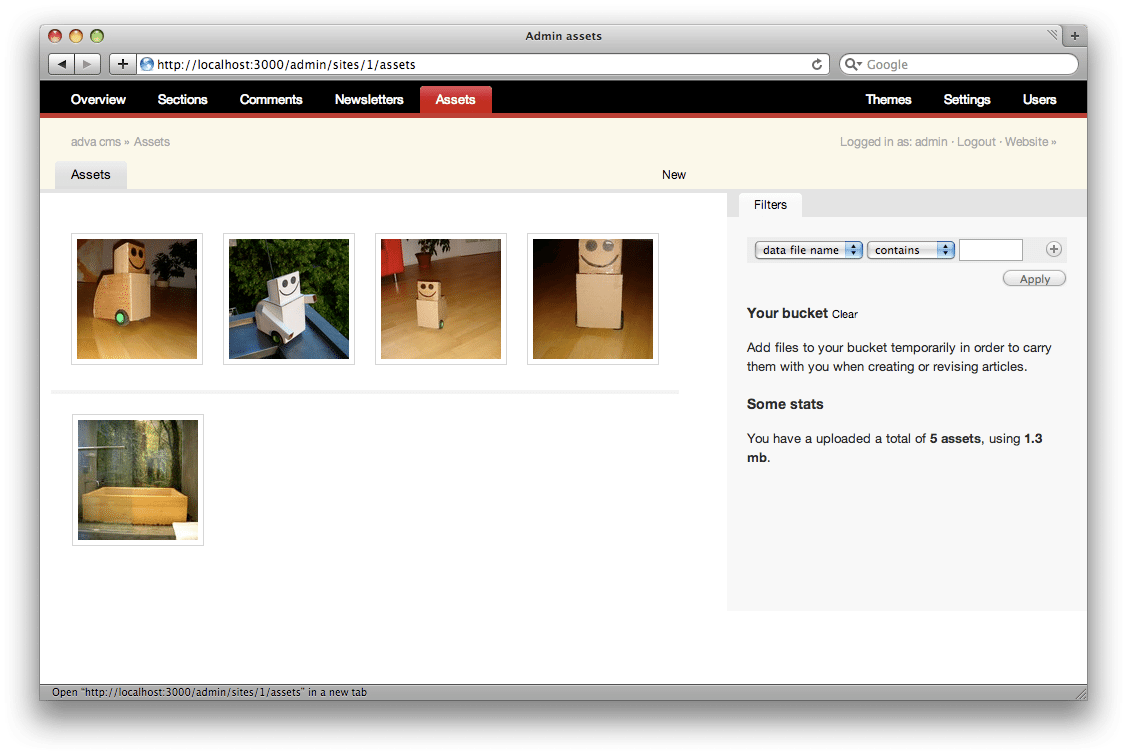Open a new tab with the plus icon
Viewport: 1127px width, 755px height.
(x=1075, y=36)
